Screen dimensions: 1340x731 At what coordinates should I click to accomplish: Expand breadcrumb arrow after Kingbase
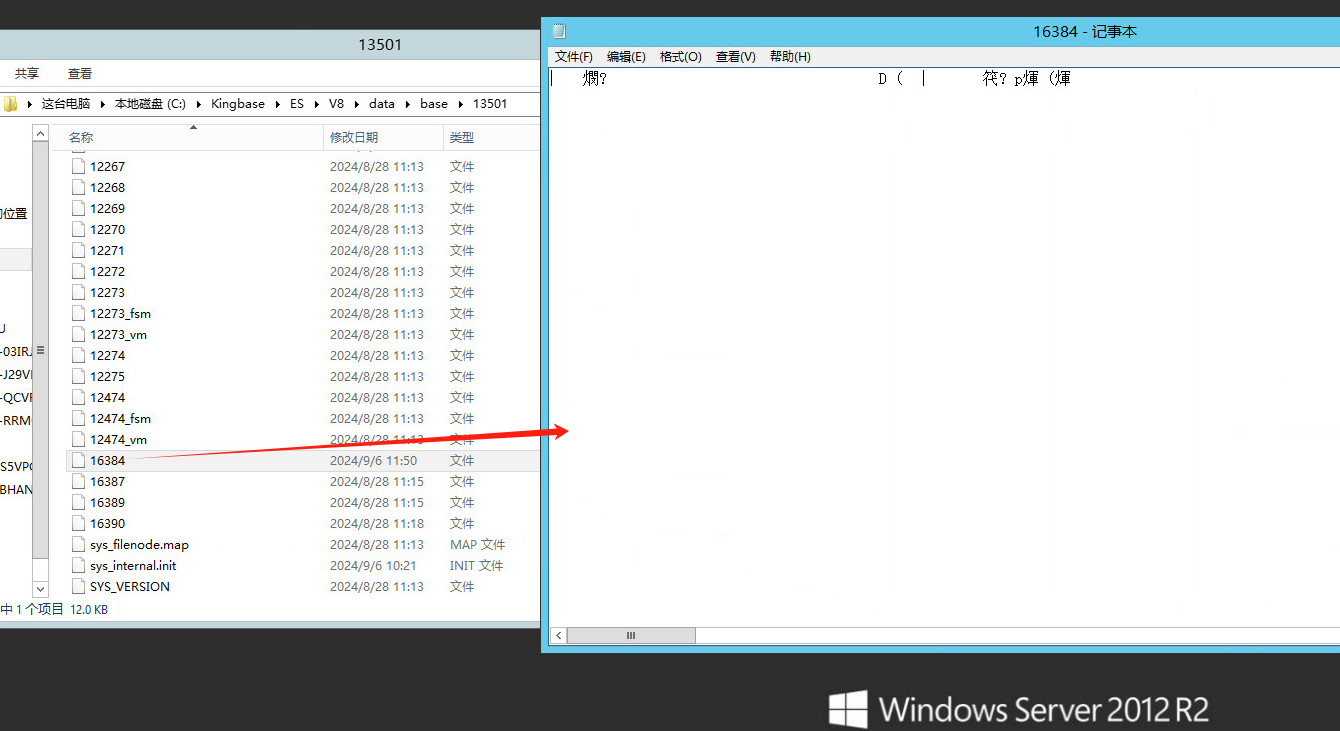pos(277,103)
